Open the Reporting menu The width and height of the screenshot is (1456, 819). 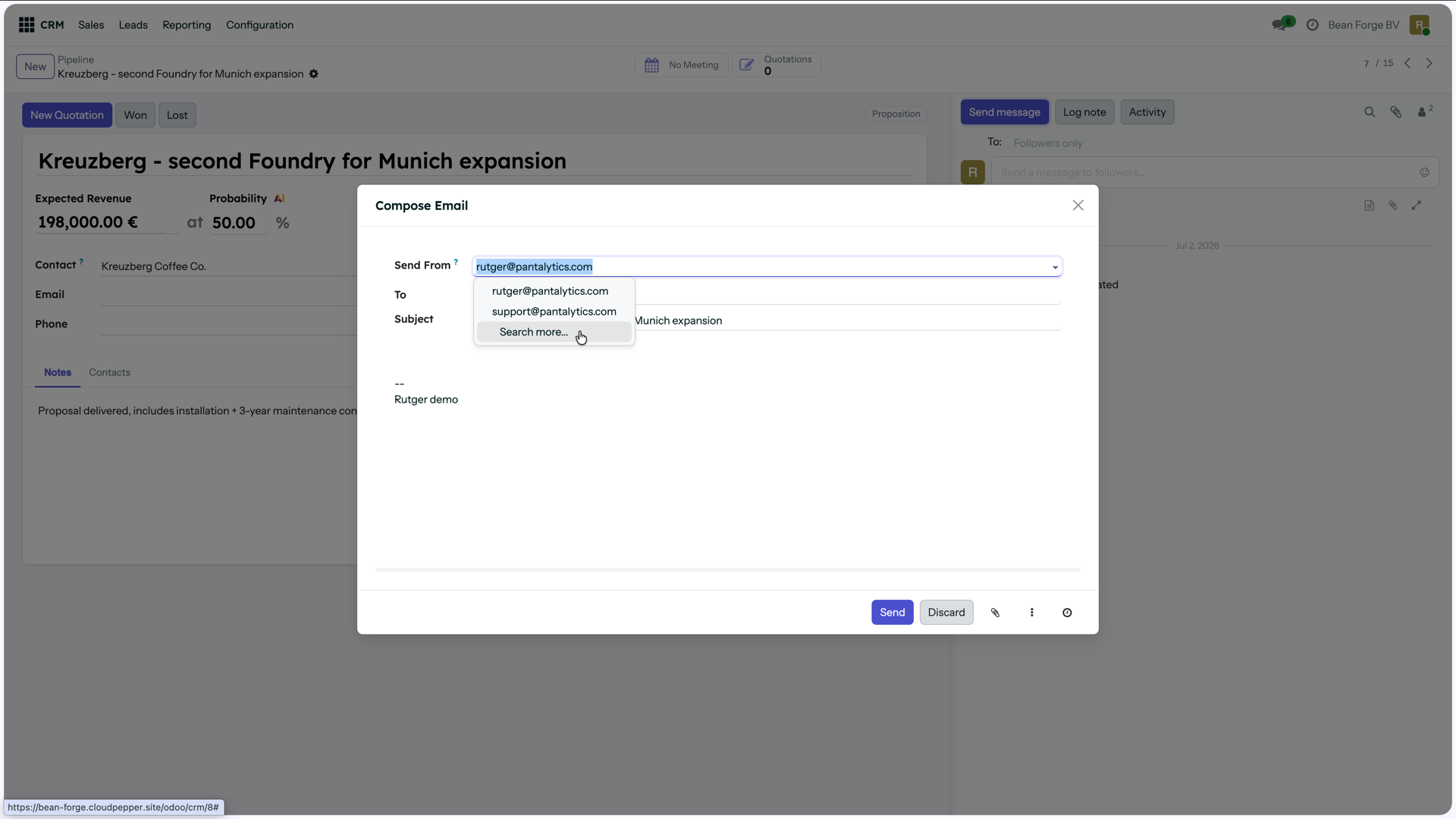187,25
